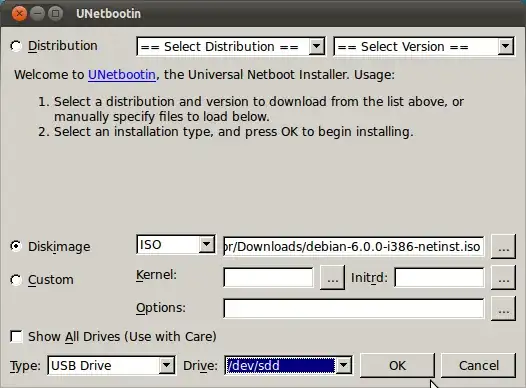Screen dimensions: 526x388
Task: Close the UNetbootin window
Action: [x=19, y=14]
